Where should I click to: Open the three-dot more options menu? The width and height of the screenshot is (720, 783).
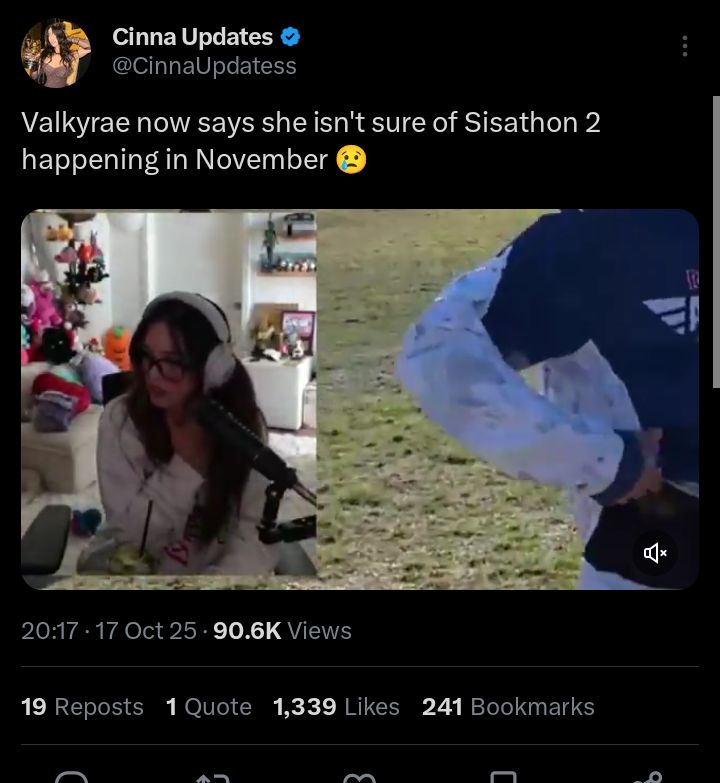coord(685,46)
